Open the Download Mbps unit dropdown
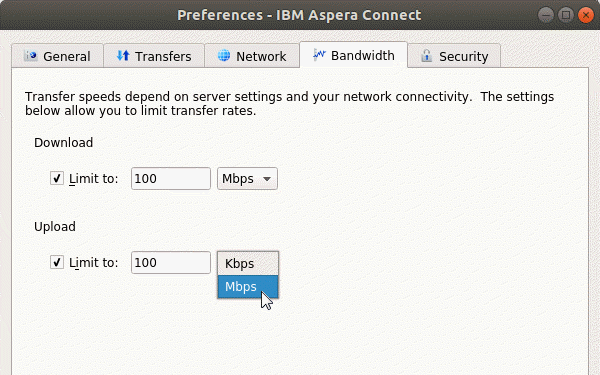The height and width of the screenshot is (375, 600). click(x=247, y=179)
